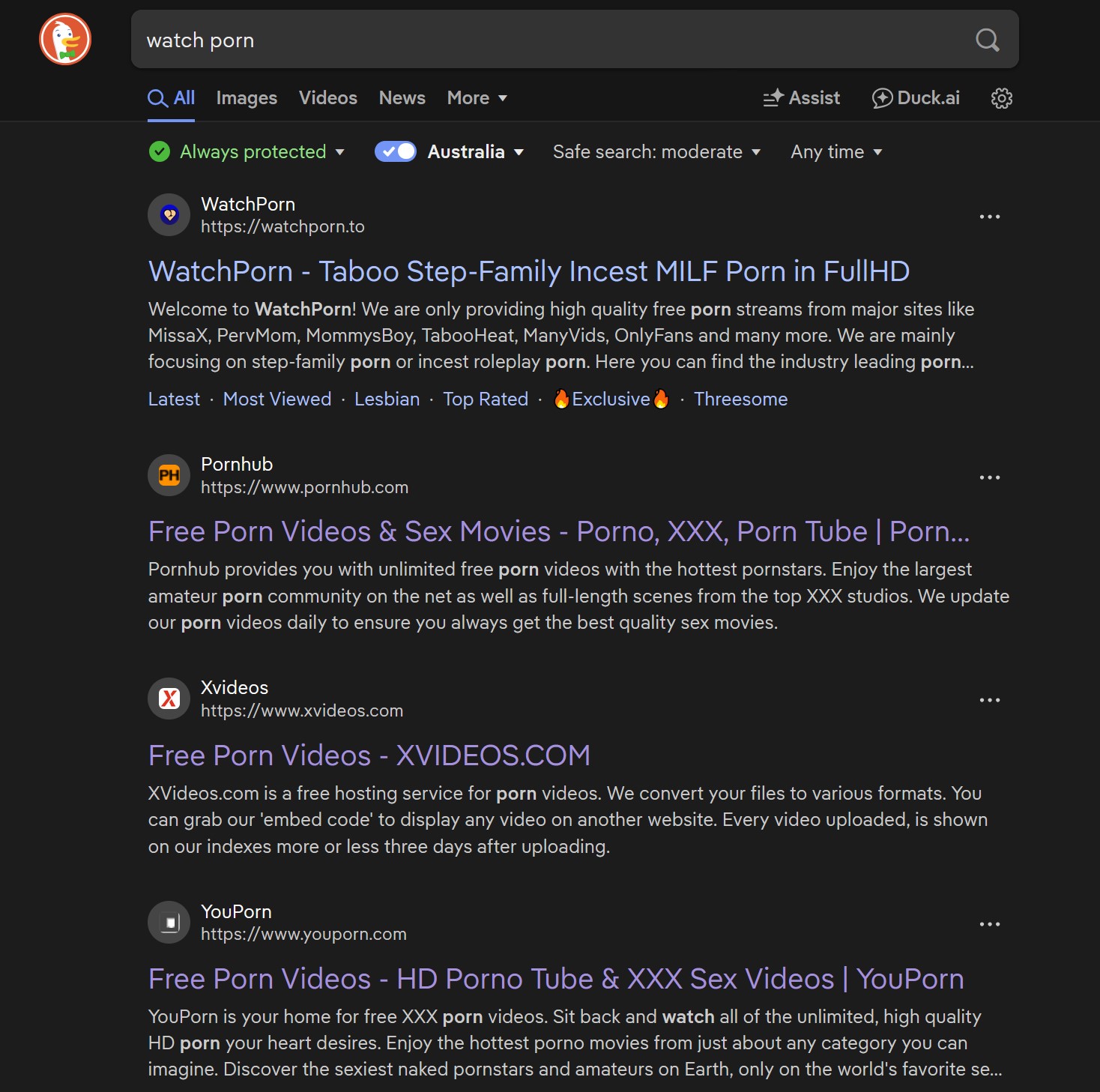Click the WatchPorn site name above its URL

click(x=248, y=204)
